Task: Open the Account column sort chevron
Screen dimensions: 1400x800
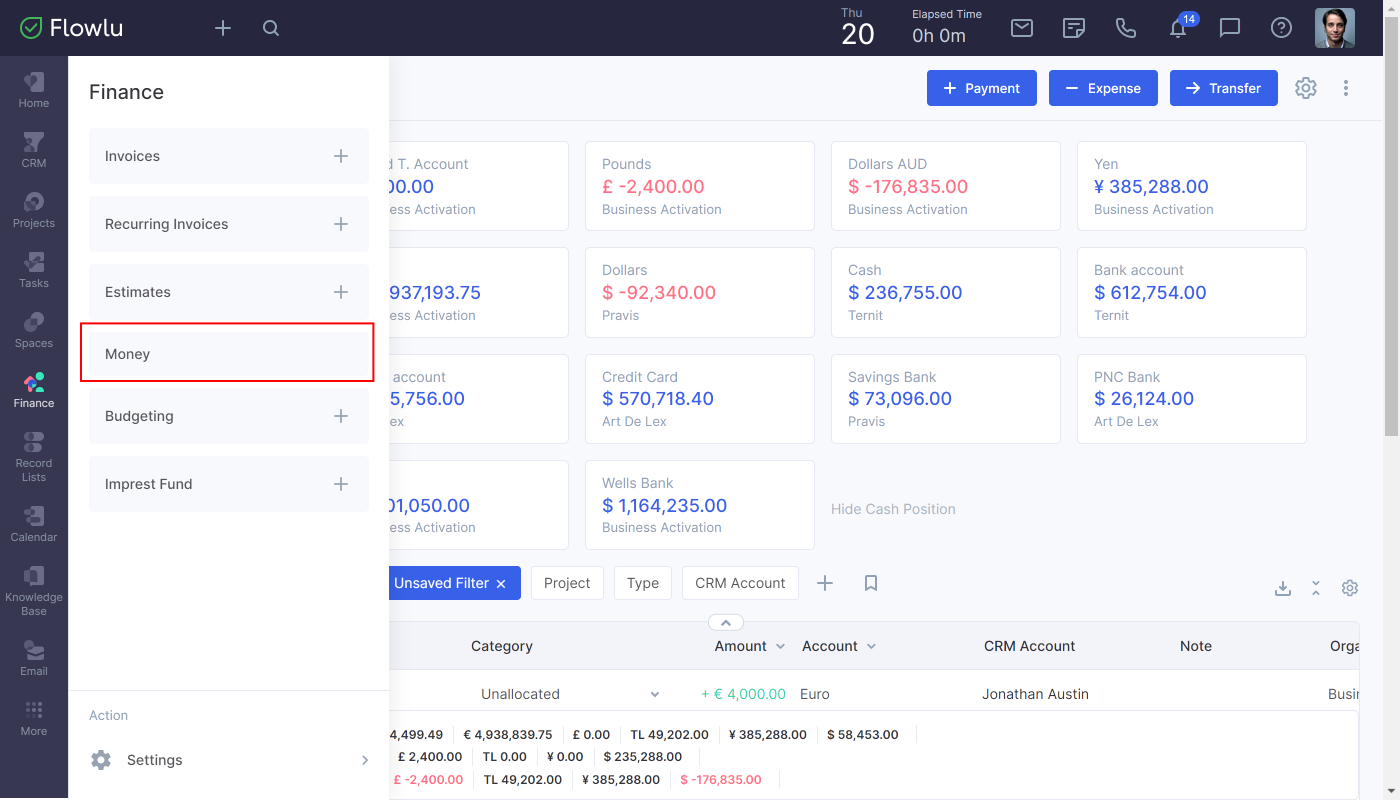Action: click(x=871, y=647)
